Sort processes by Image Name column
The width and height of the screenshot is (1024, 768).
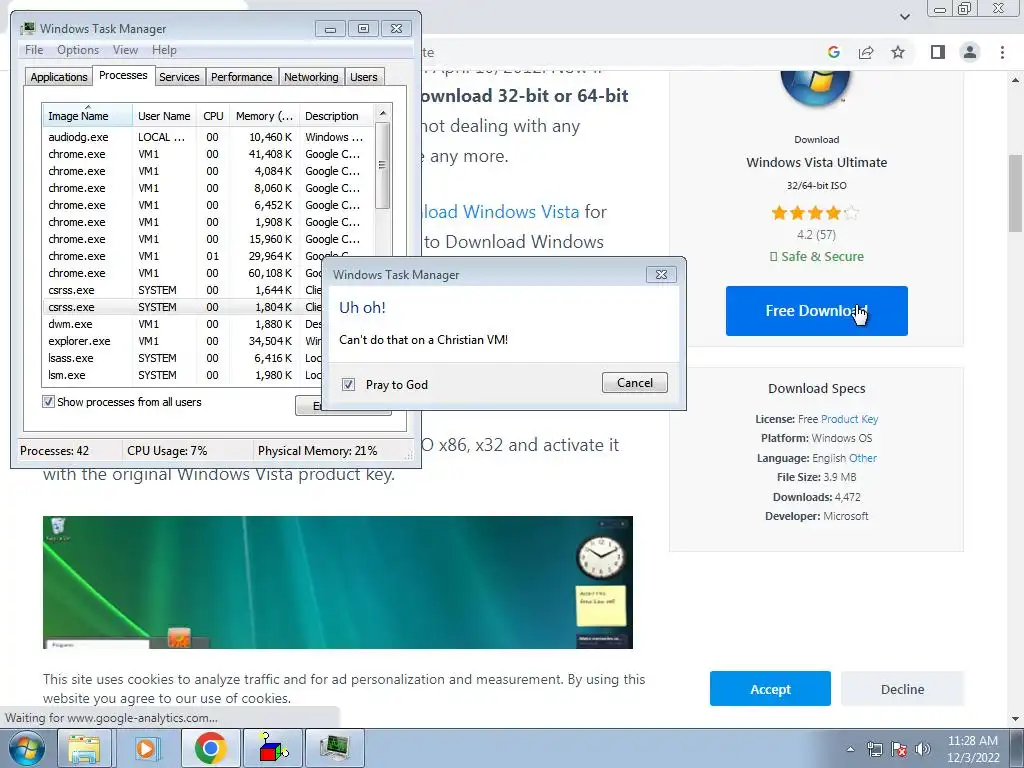(x=87, y=116)
